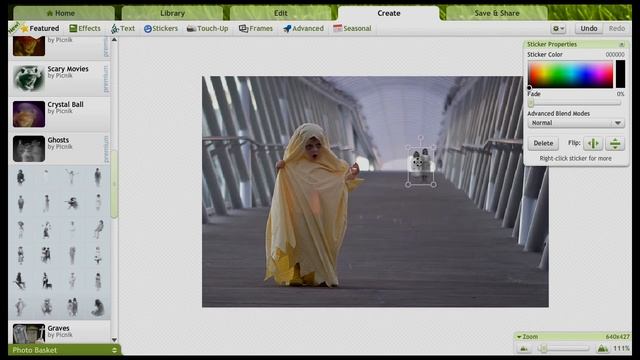This screenshot has width=640, height=360.
Task: Open the Scary Movies sticker category
Action: pyautogui.click(x=59, y=78)
